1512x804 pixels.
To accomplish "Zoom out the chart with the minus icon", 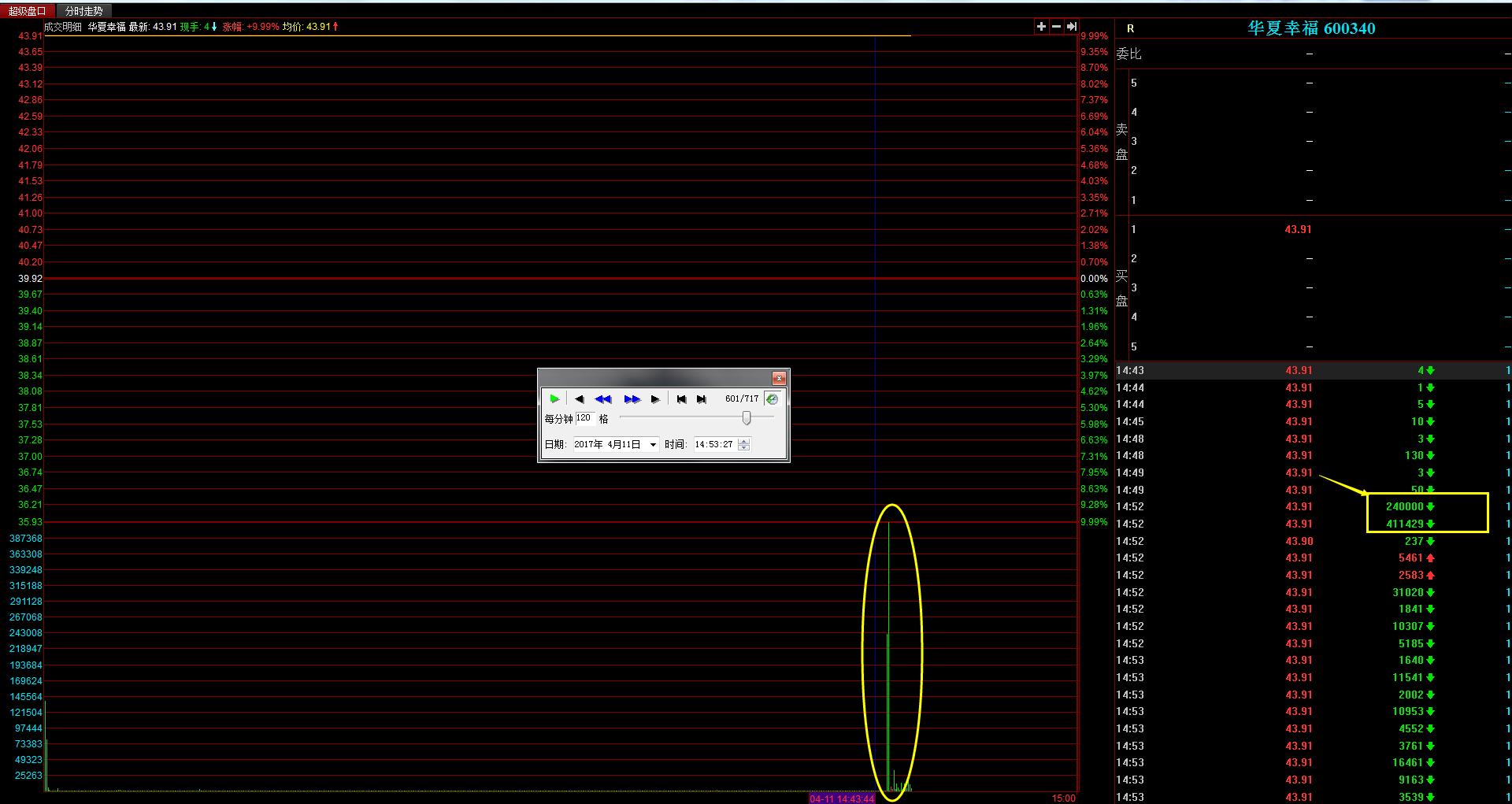I will click(1056, 27).
